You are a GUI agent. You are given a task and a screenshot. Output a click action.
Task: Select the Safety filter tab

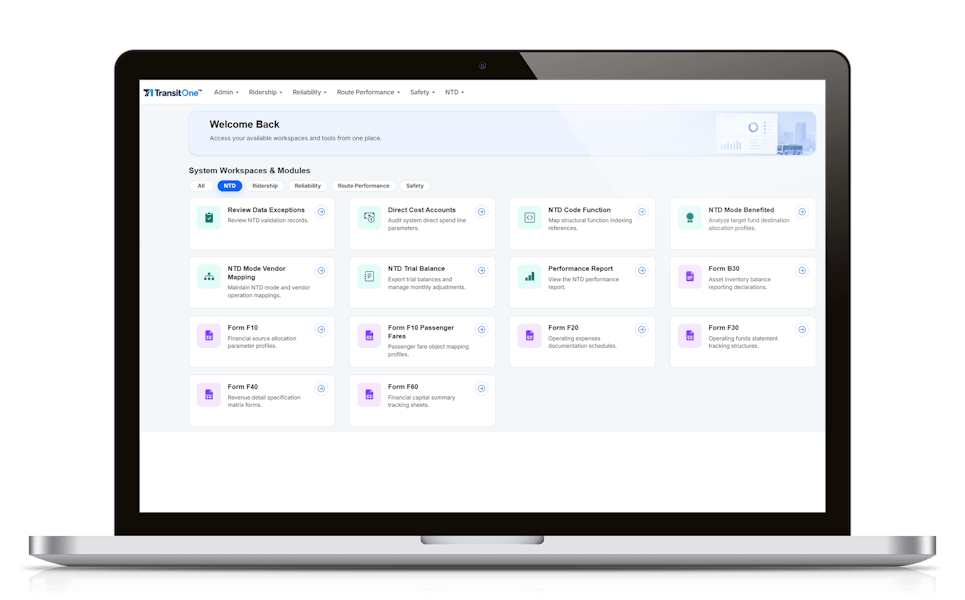pos(415,186)
